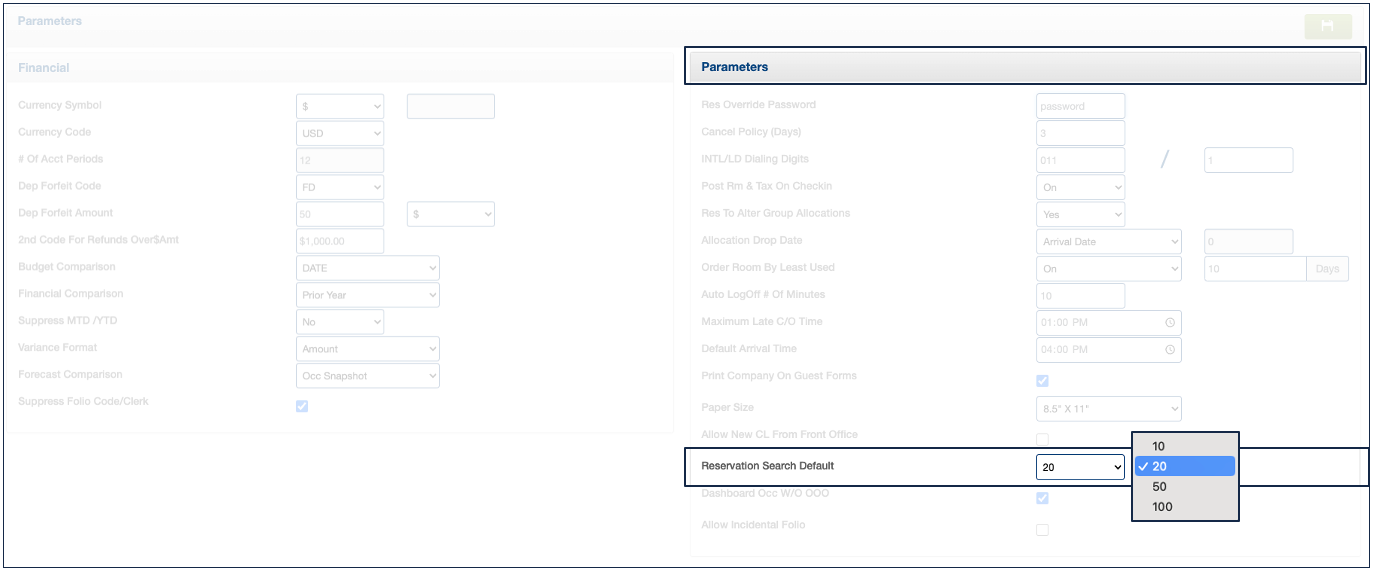
Task: Toggle Print Company On Guest Forms checkbox
Action: click(x=1042, y=381)
